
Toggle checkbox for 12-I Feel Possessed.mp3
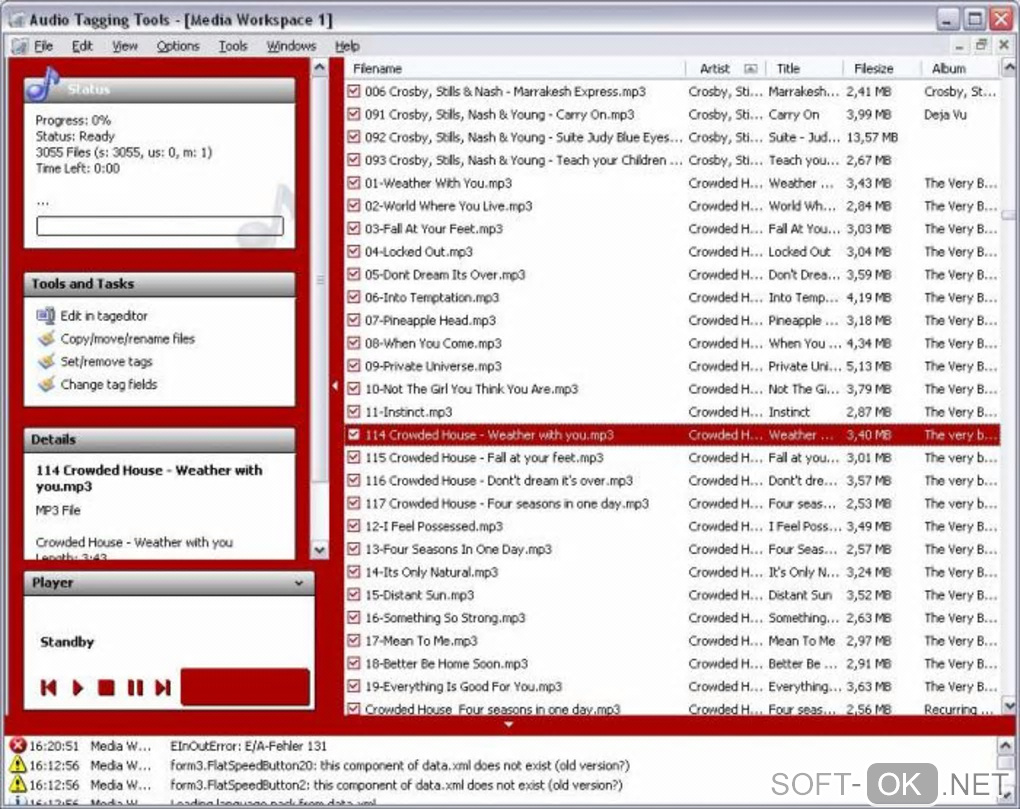(x=353, y=526)
